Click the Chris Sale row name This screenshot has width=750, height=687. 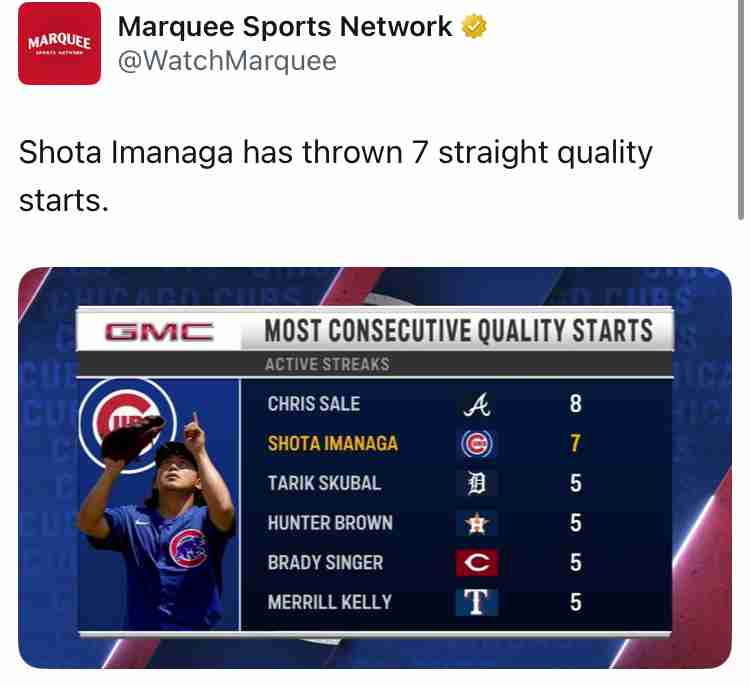tap(314, 404)
